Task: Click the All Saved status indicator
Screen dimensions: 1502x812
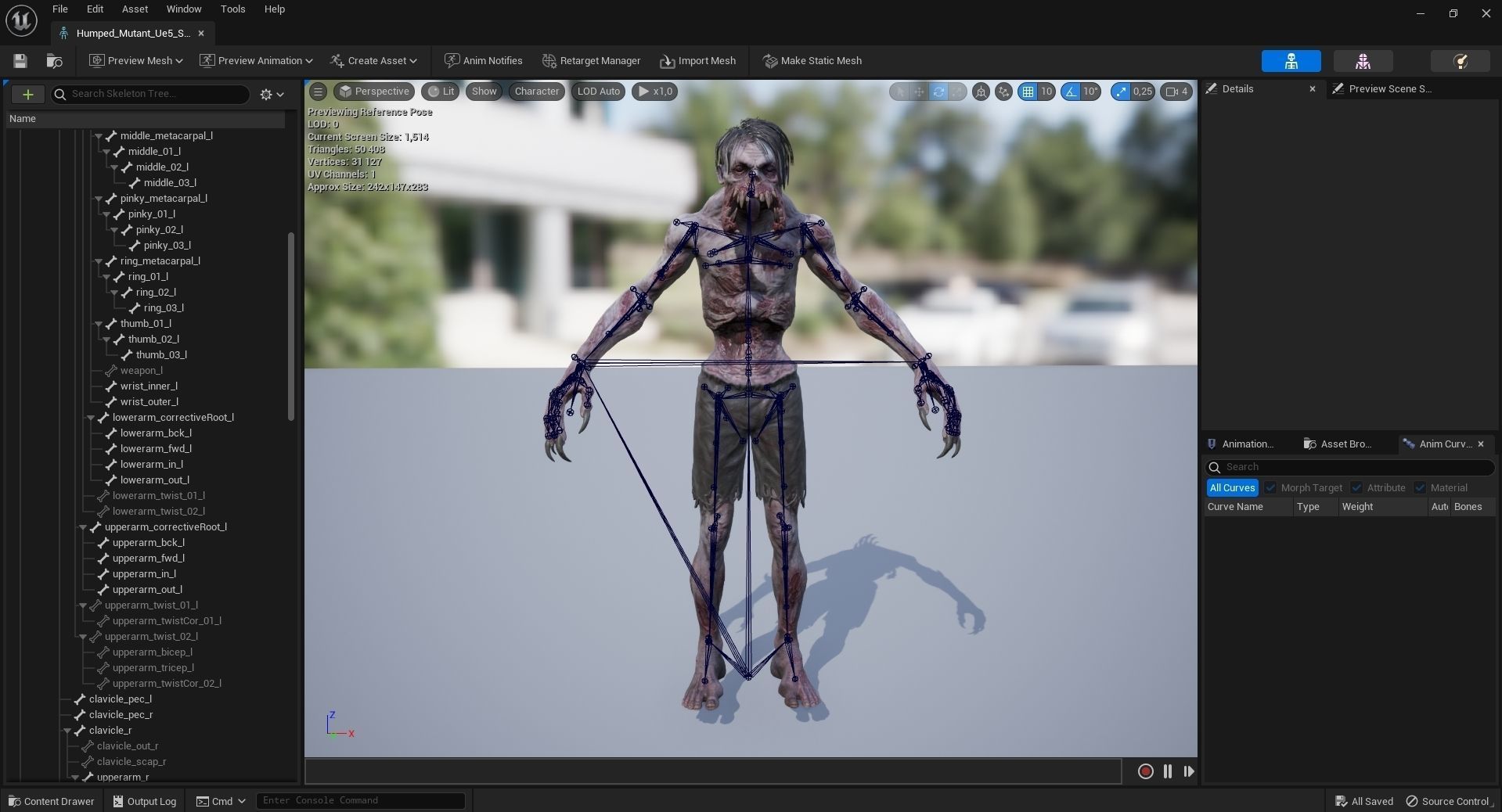Action: coord(1364,801)
